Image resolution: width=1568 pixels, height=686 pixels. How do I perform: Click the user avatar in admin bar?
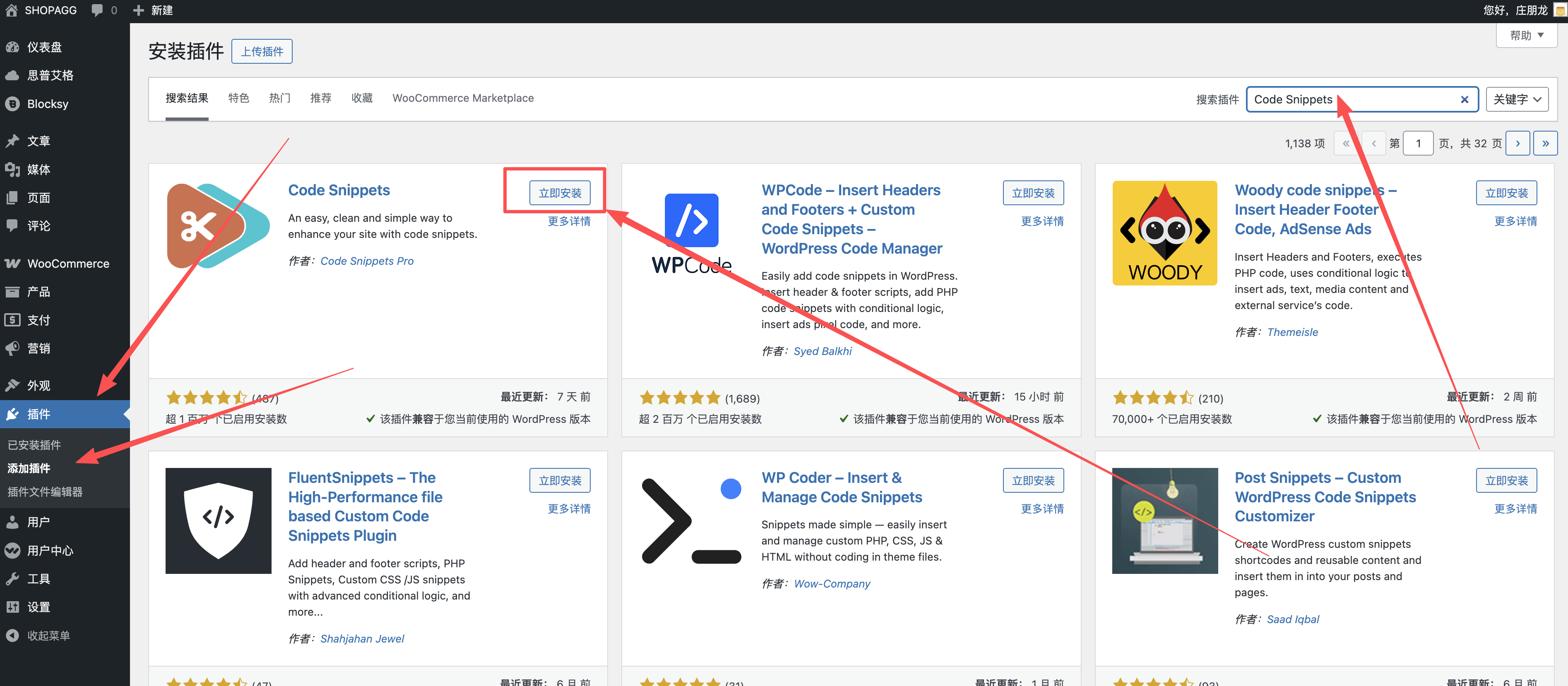(1560, 10)
